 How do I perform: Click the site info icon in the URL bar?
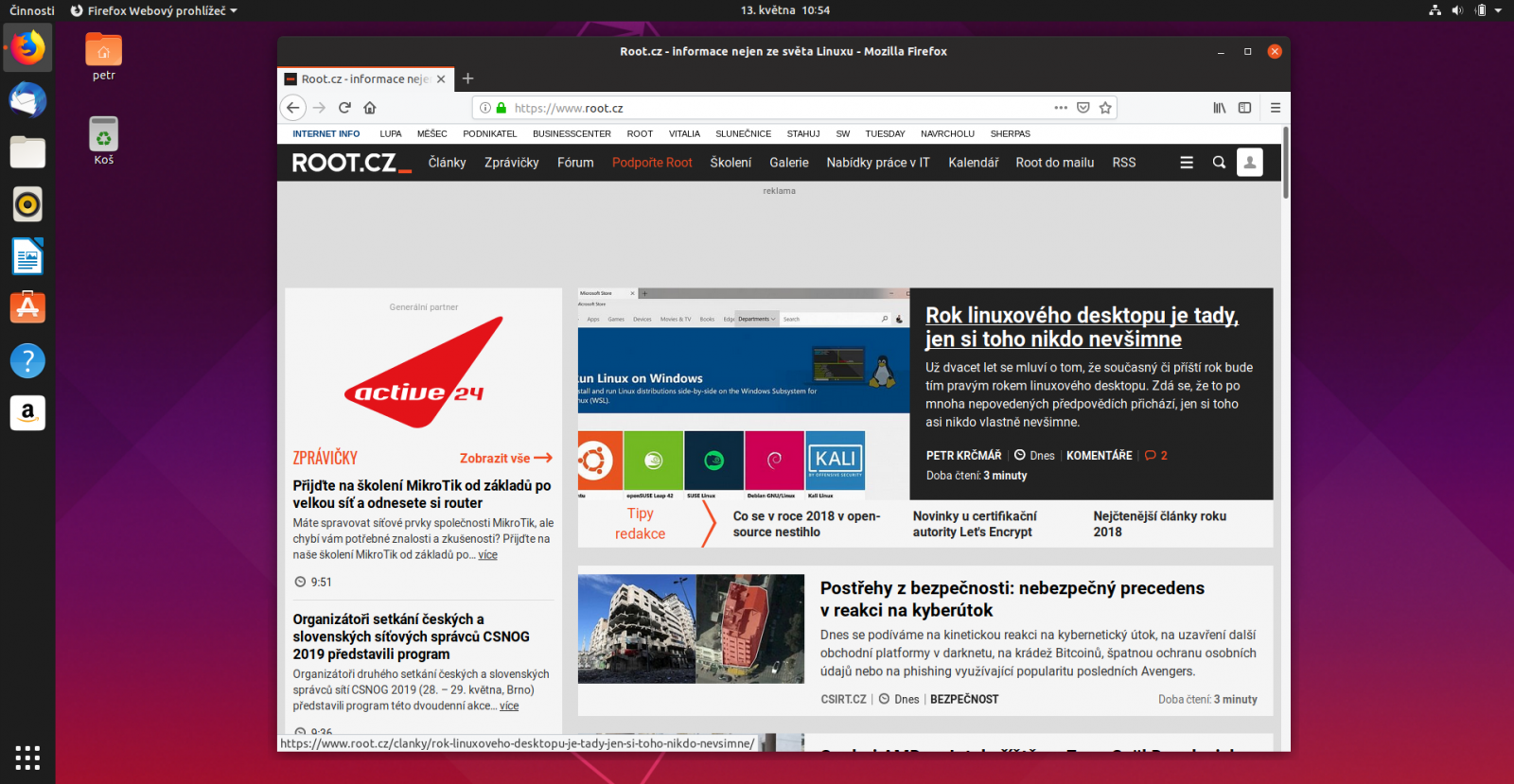(485, 108)
